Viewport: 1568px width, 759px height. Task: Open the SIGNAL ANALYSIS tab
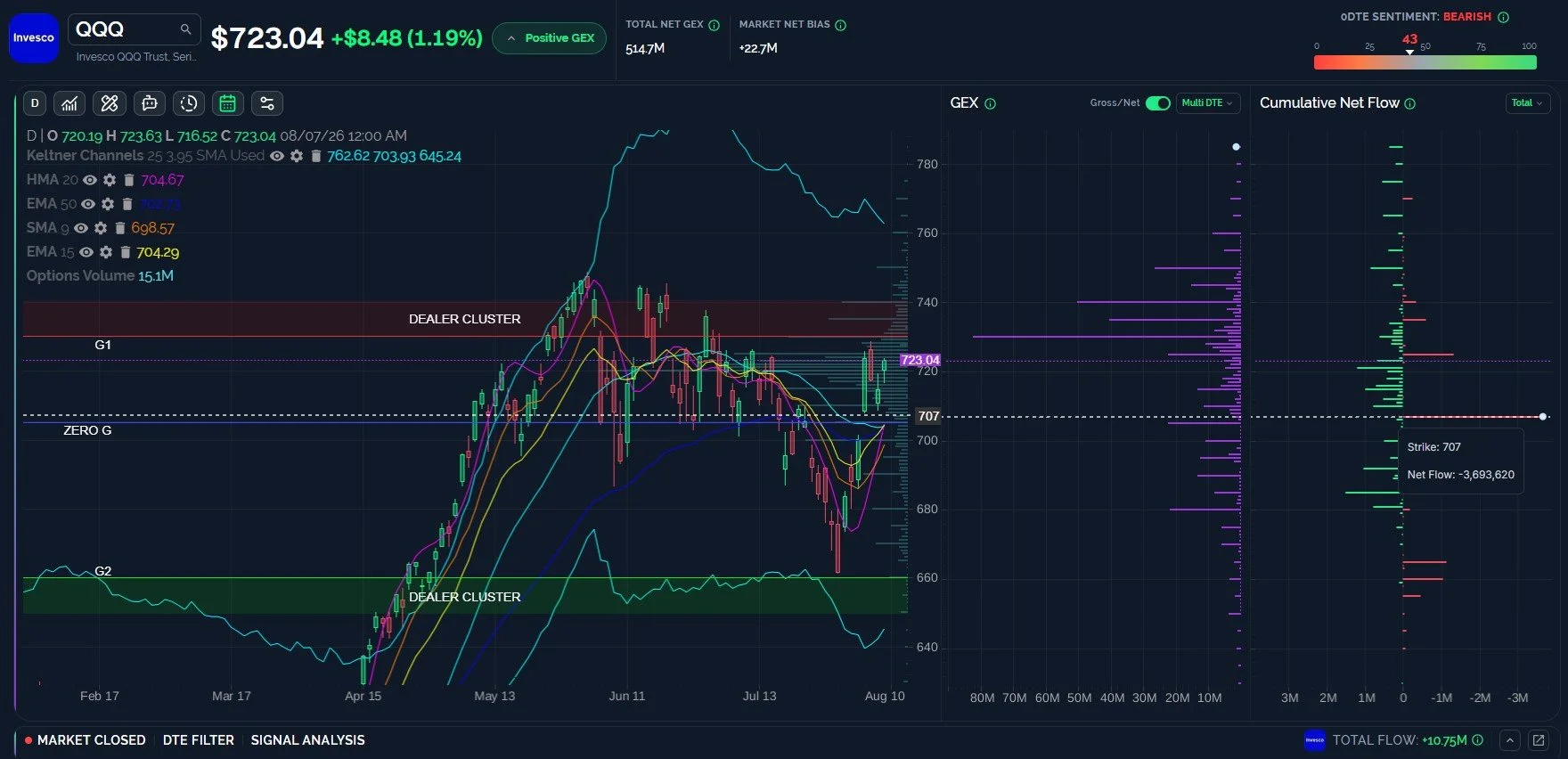coord(307,740)
